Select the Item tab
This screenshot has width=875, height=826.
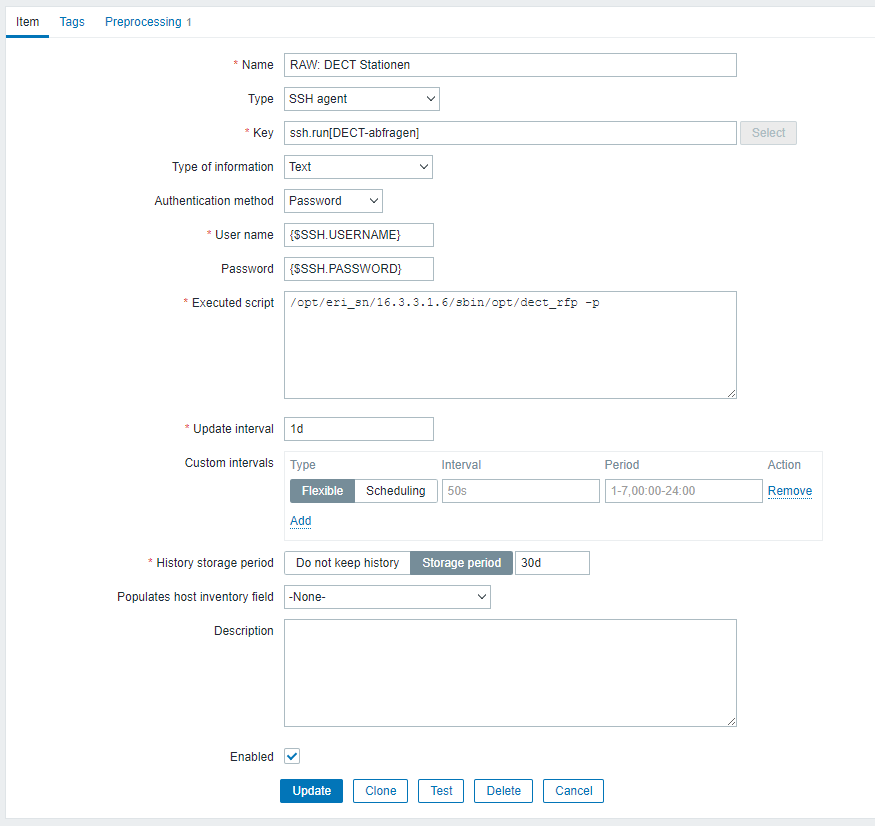27,22
